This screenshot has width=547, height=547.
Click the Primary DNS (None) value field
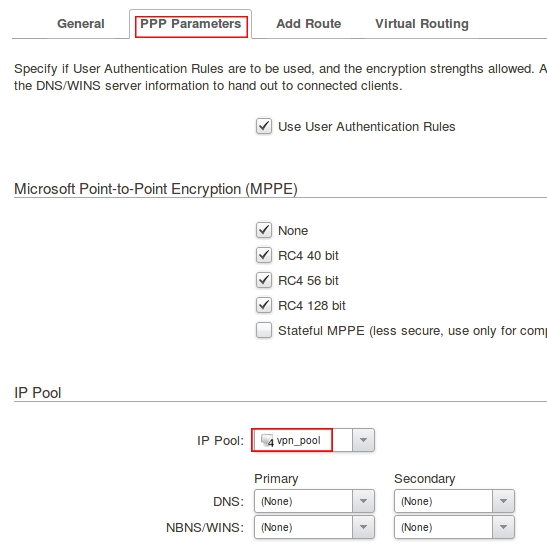click(x=304, y=501)
